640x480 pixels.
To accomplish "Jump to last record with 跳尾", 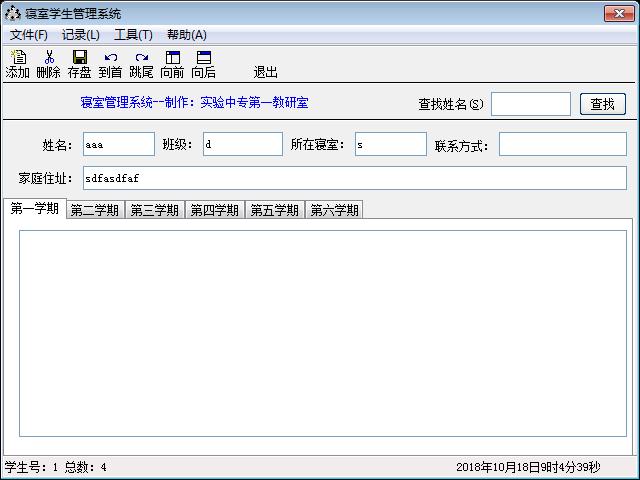I will coord(141,64).
